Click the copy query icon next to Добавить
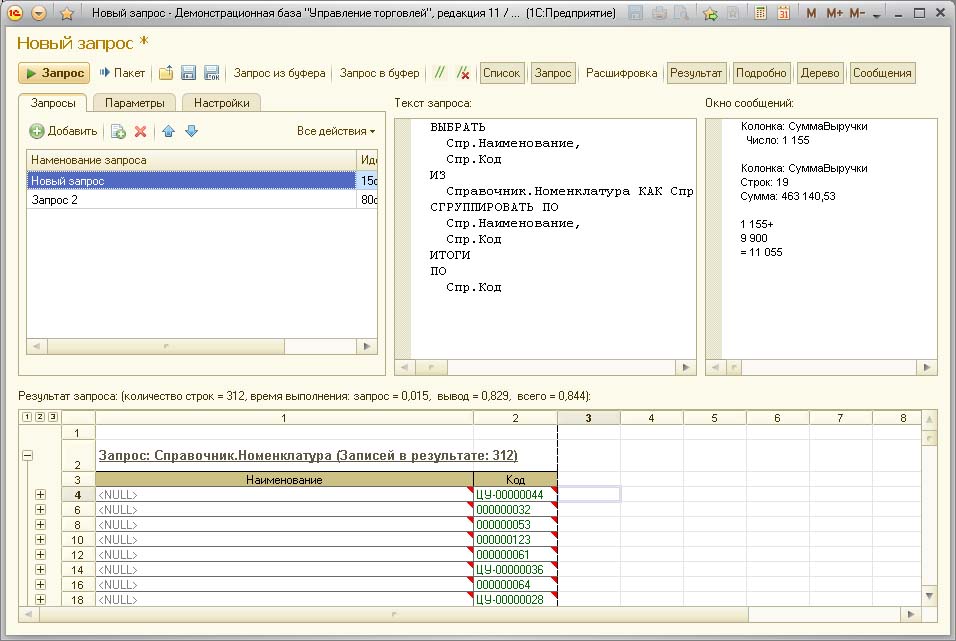This screenshot has width=956, height=641. coord(118,131)
